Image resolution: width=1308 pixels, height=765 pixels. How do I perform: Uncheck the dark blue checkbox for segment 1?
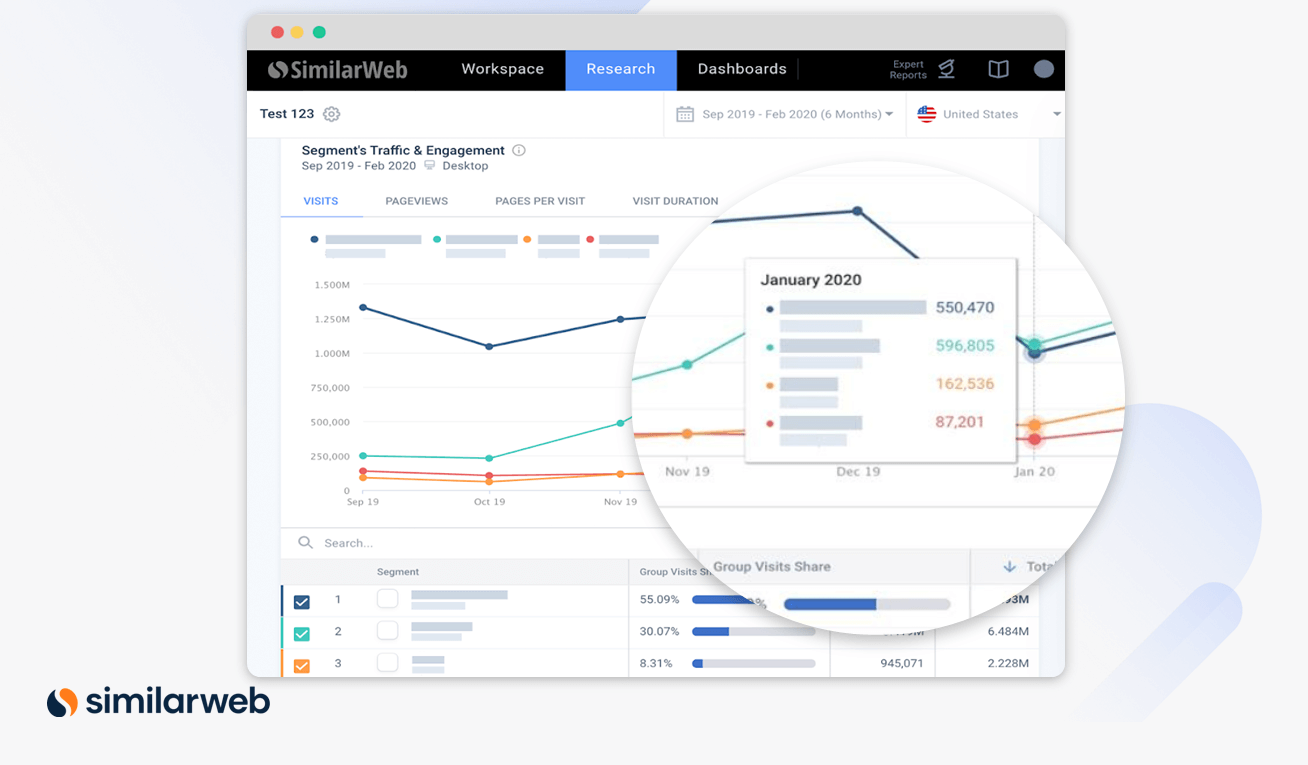302,602
